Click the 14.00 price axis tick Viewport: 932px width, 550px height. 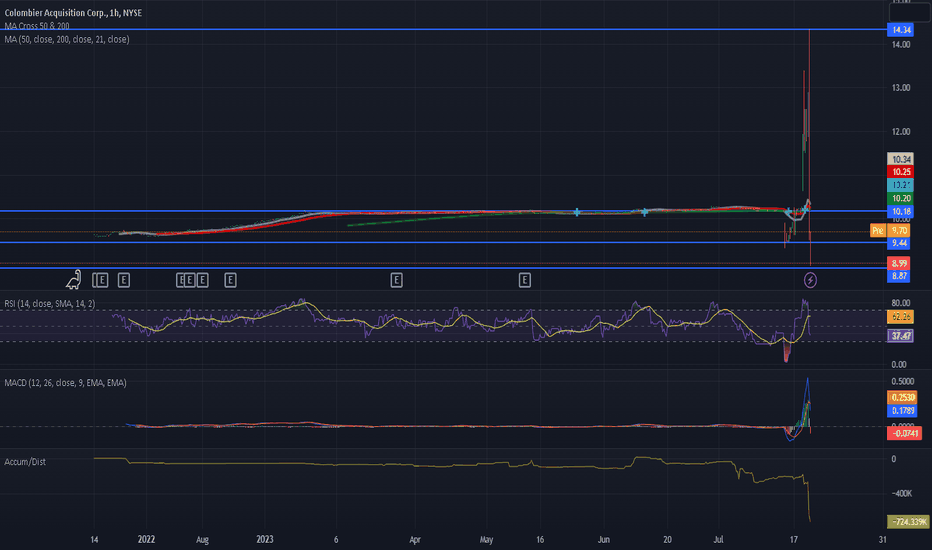pos(901,45)
